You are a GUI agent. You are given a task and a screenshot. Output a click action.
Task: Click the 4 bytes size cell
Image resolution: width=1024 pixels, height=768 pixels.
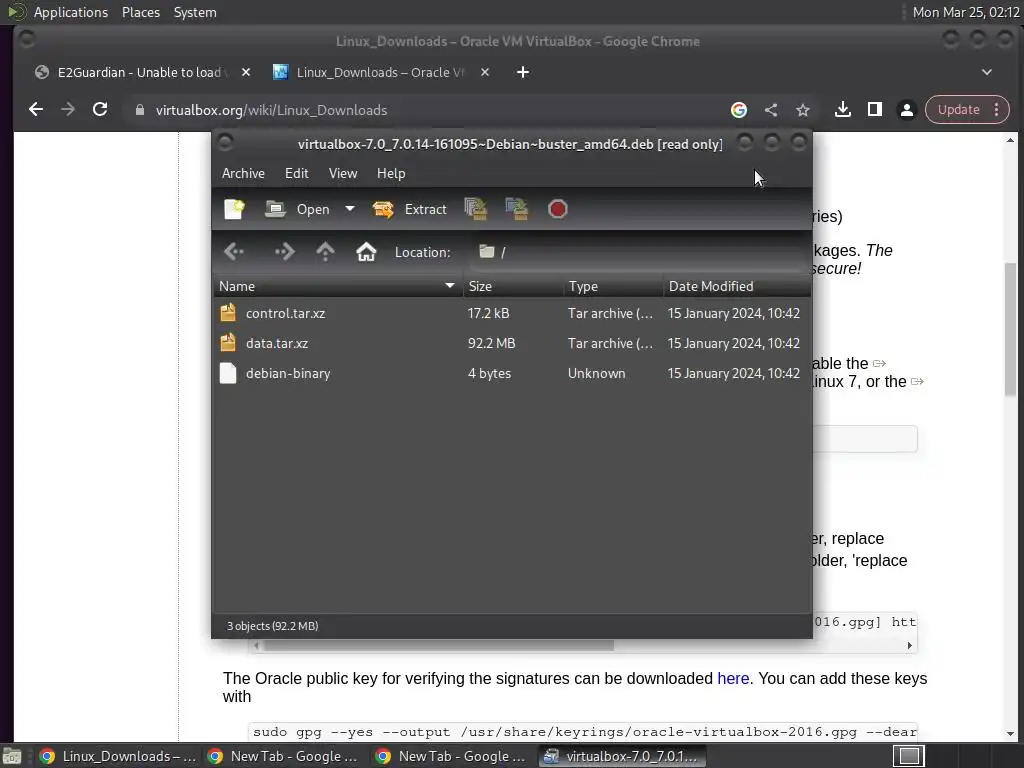tap(489, 374)
